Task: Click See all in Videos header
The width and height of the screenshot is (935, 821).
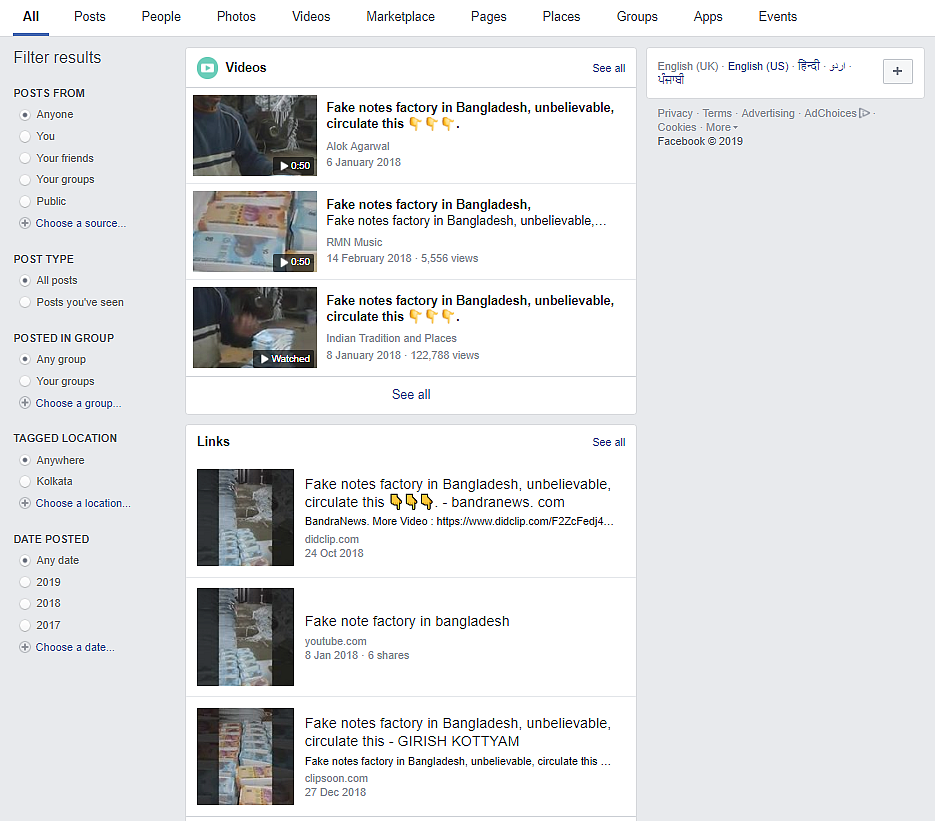Action: tap(609, 69)
